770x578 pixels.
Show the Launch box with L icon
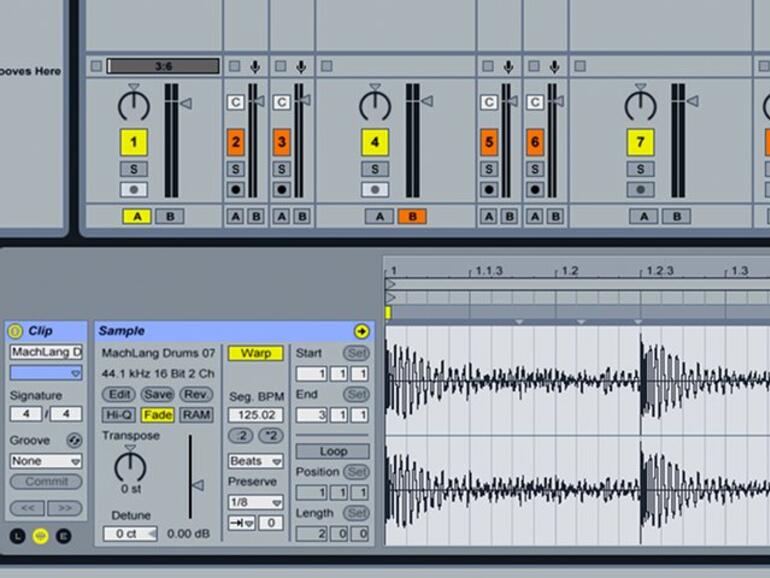(17, 536)
